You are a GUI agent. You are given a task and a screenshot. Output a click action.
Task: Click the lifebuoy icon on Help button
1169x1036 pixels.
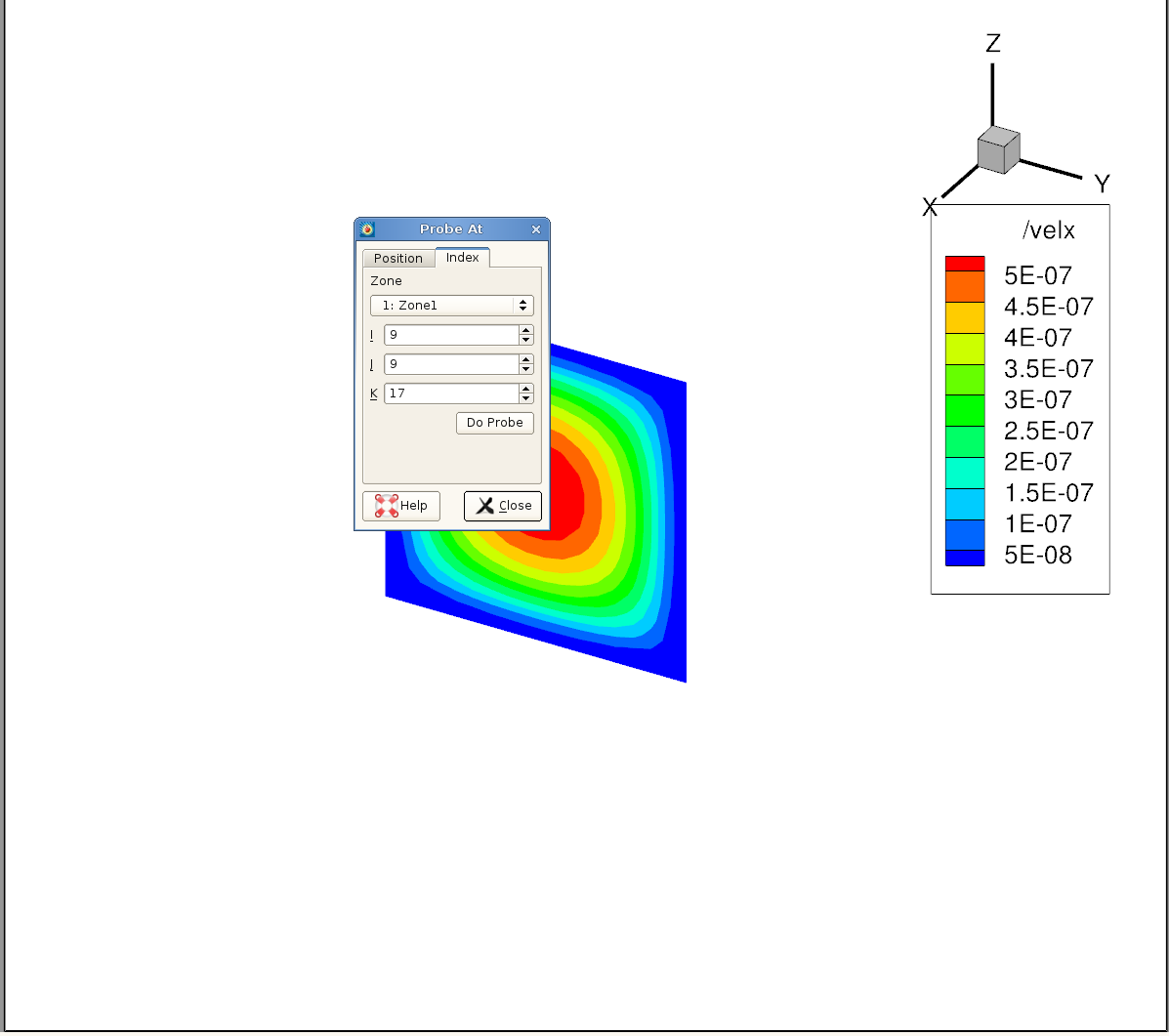387,506
